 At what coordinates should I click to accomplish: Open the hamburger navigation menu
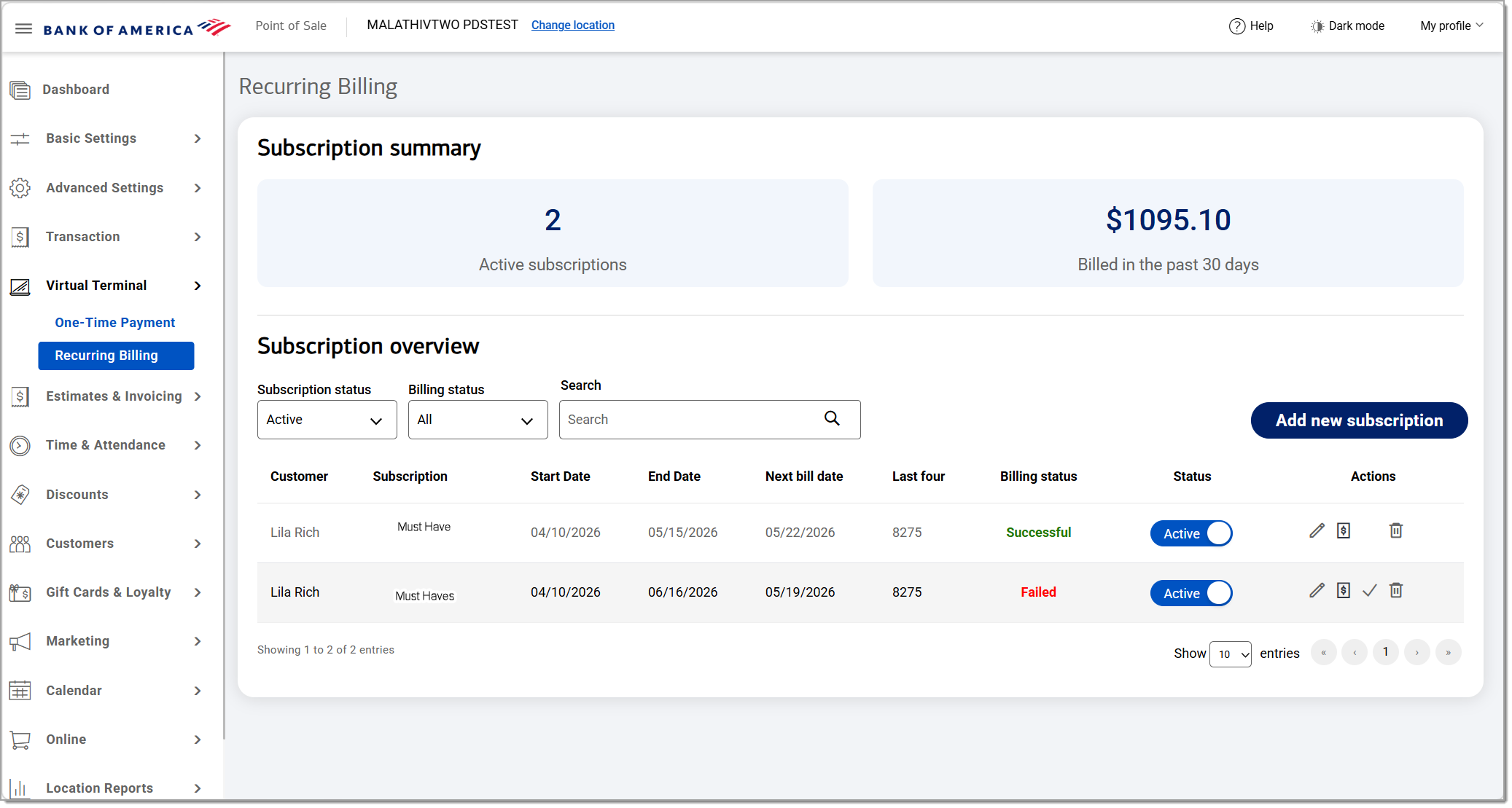(23, 28)
